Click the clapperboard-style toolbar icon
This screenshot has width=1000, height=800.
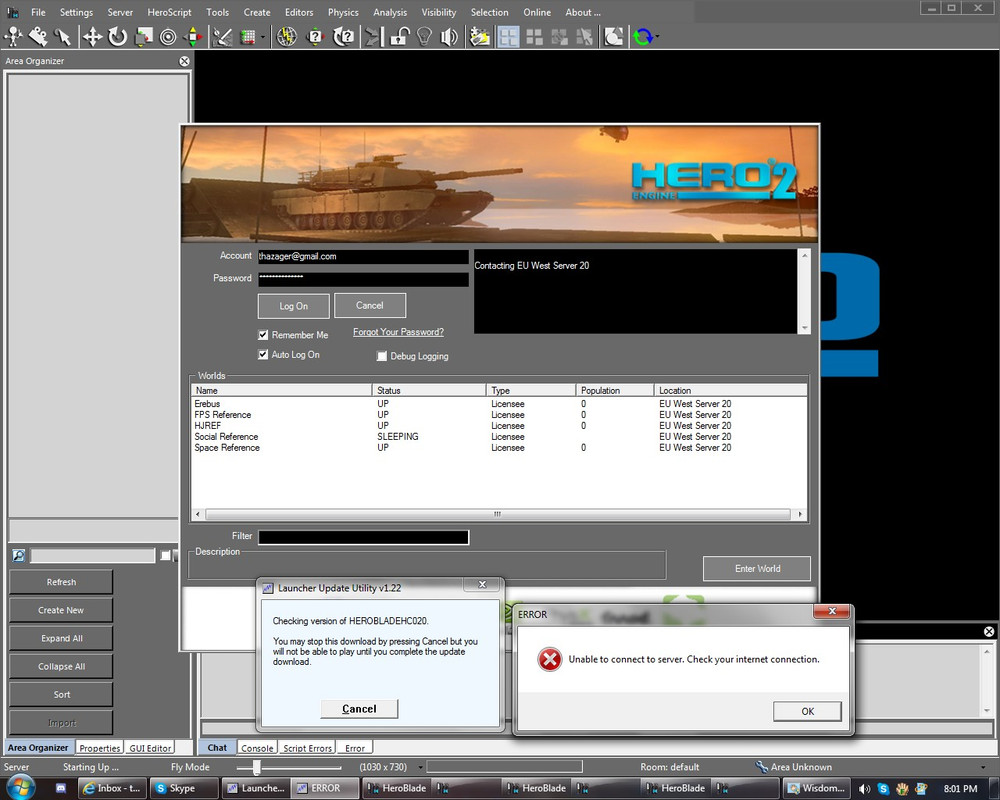(x=480, y=37)
